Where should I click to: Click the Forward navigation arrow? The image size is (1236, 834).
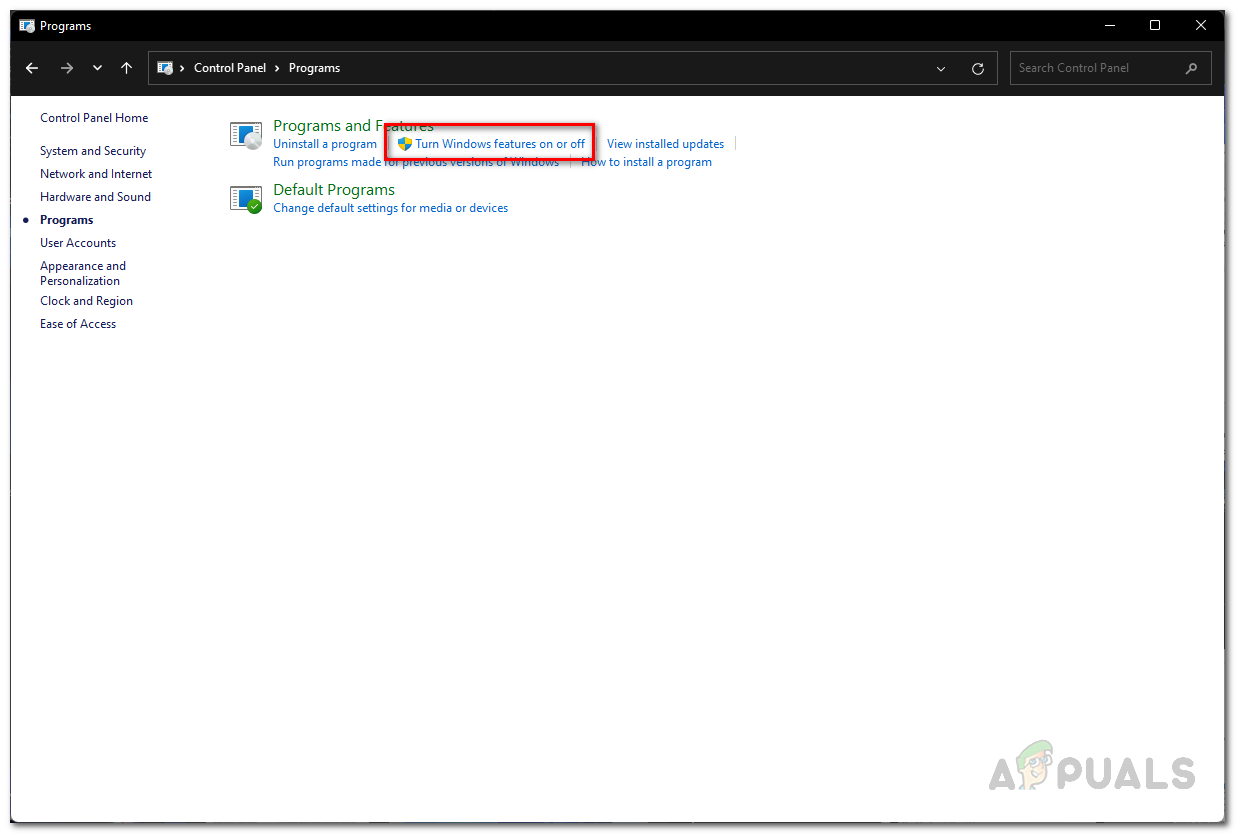click(67, 67)
